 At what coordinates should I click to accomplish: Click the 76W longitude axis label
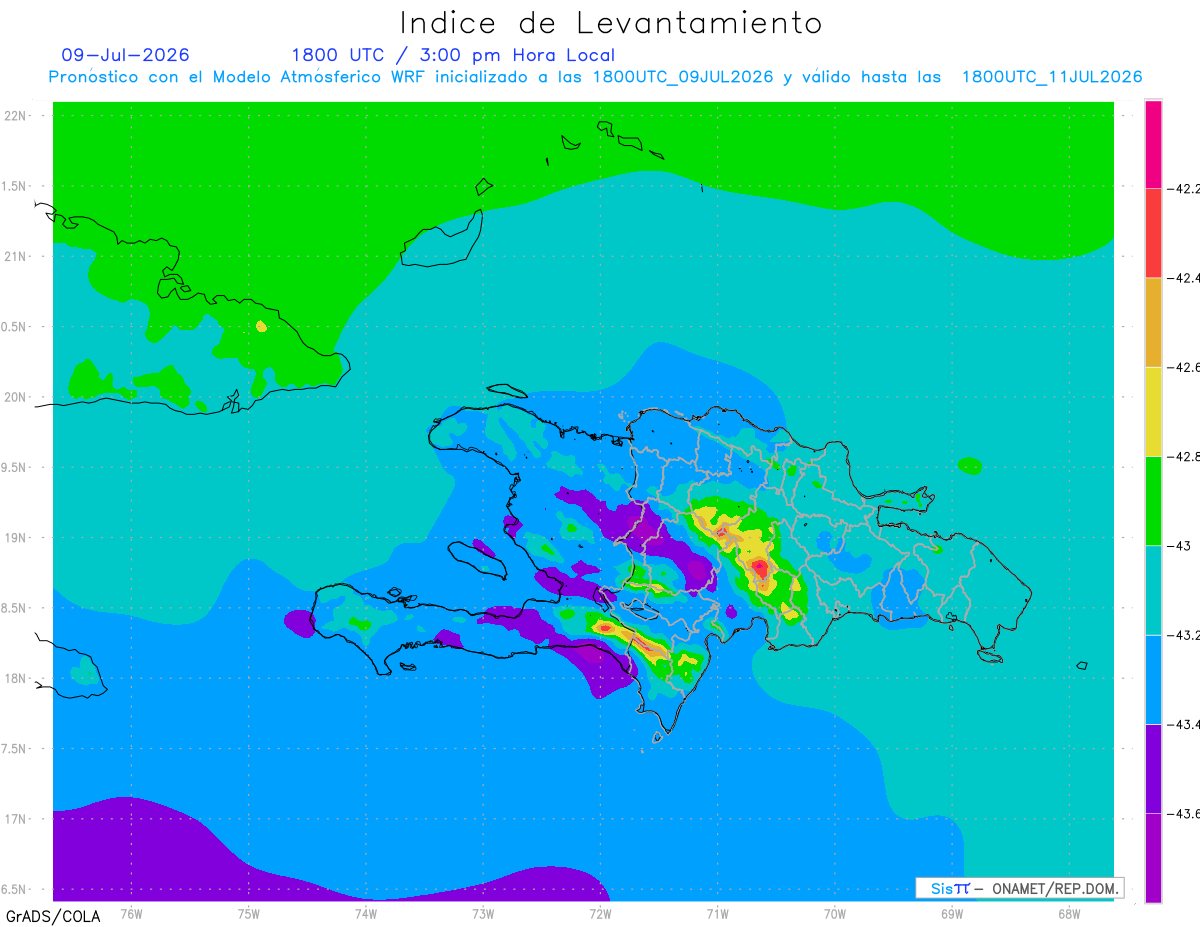coord(130,913)
